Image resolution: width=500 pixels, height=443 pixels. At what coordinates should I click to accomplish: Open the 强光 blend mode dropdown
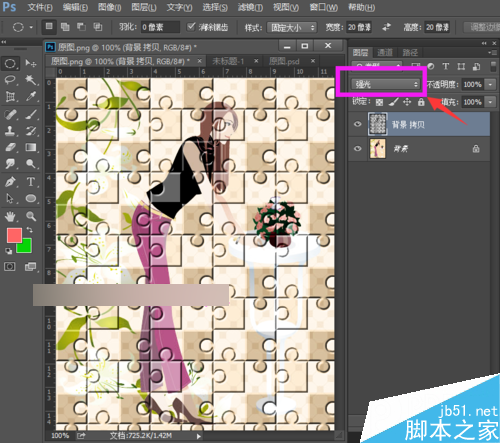click(386, 84)
